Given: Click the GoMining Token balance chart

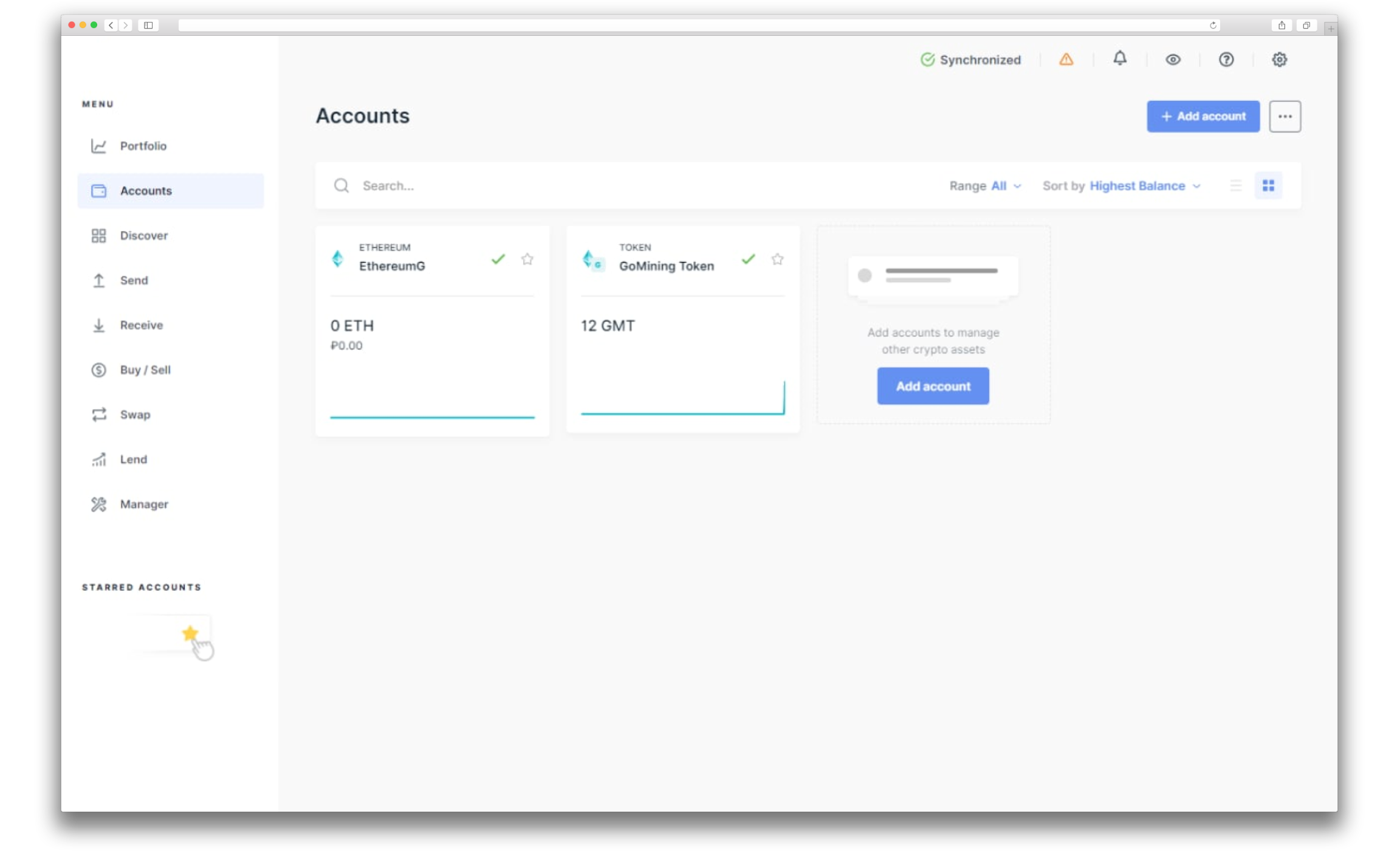Looking at the screenshot, I should point(682,399).
